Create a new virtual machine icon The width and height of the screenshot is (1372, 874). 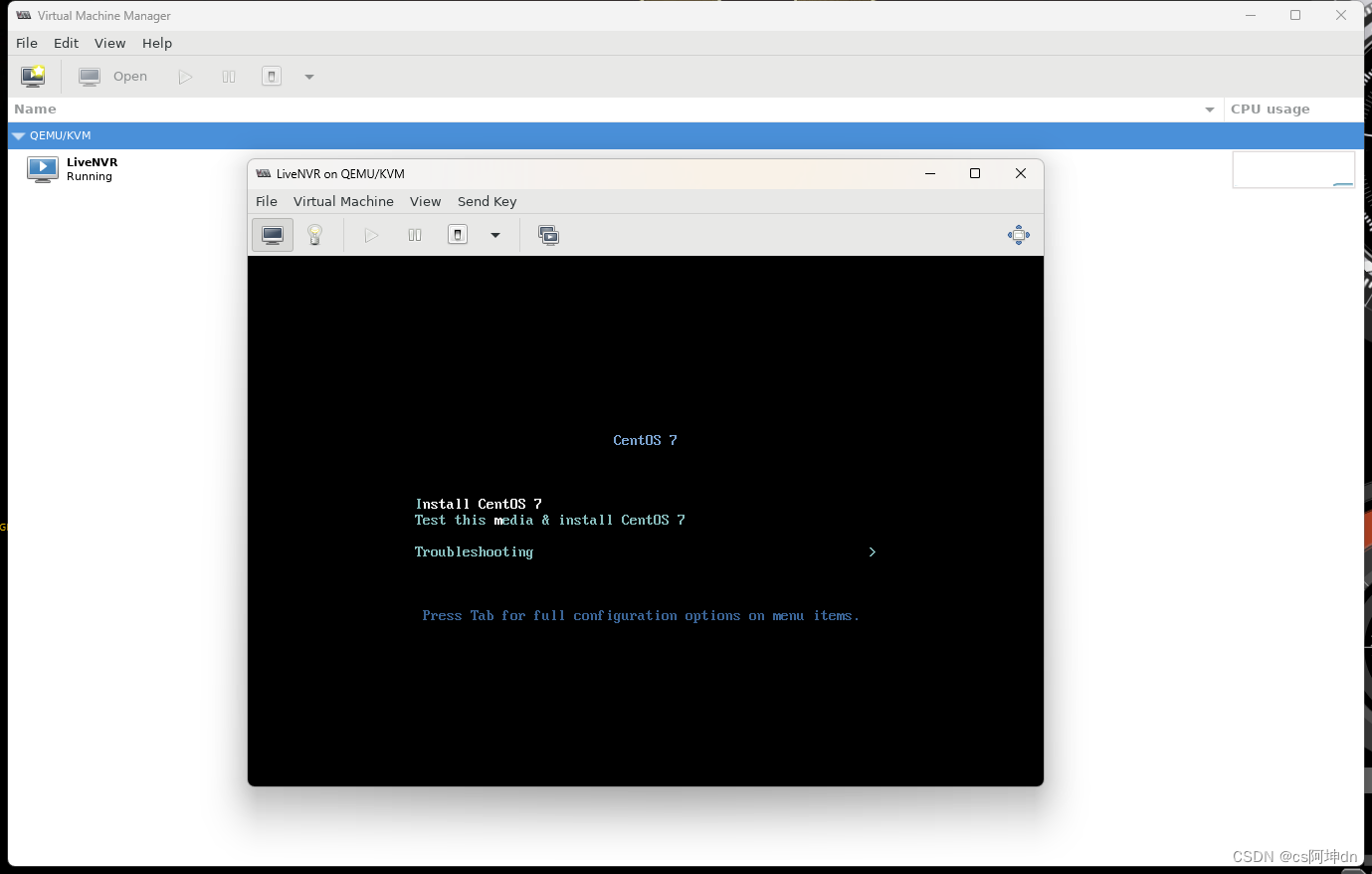[x=33, y=76]
